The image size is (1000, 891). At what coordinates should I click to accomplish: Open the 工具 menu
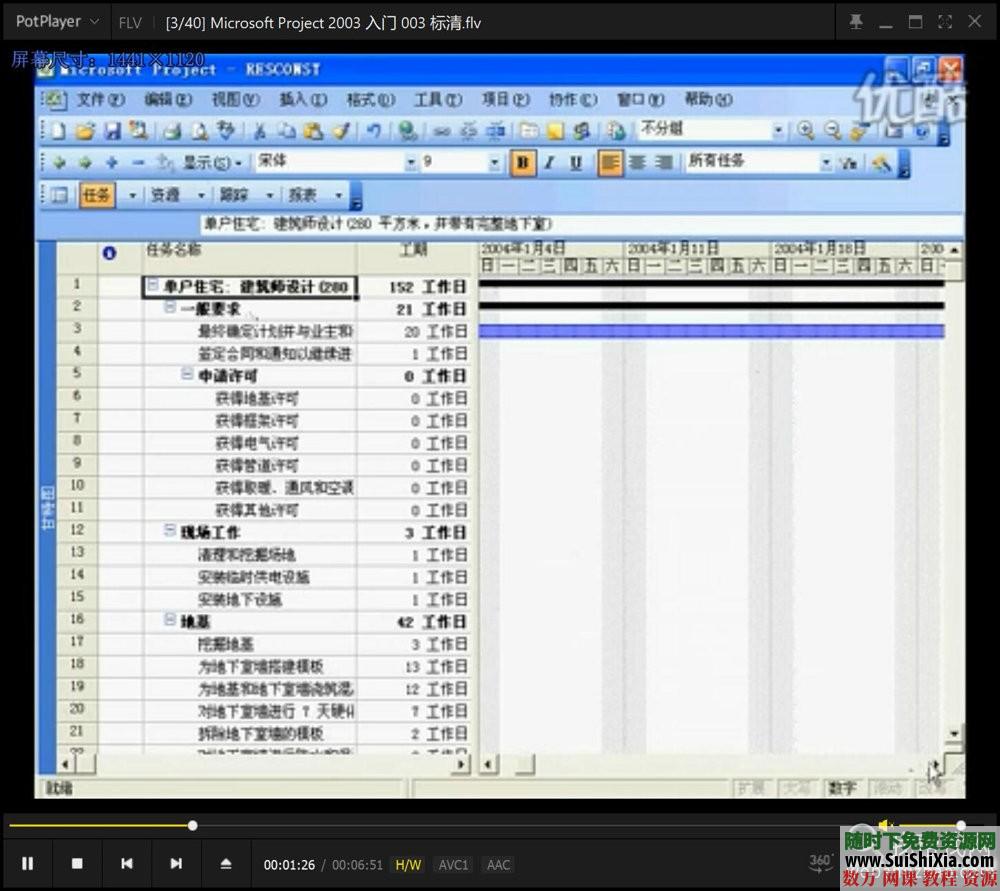point(438,100)
